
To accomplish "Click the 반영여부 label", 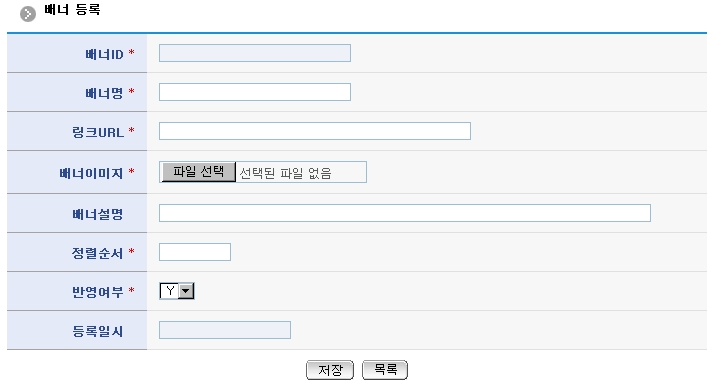I will (97, 292).
